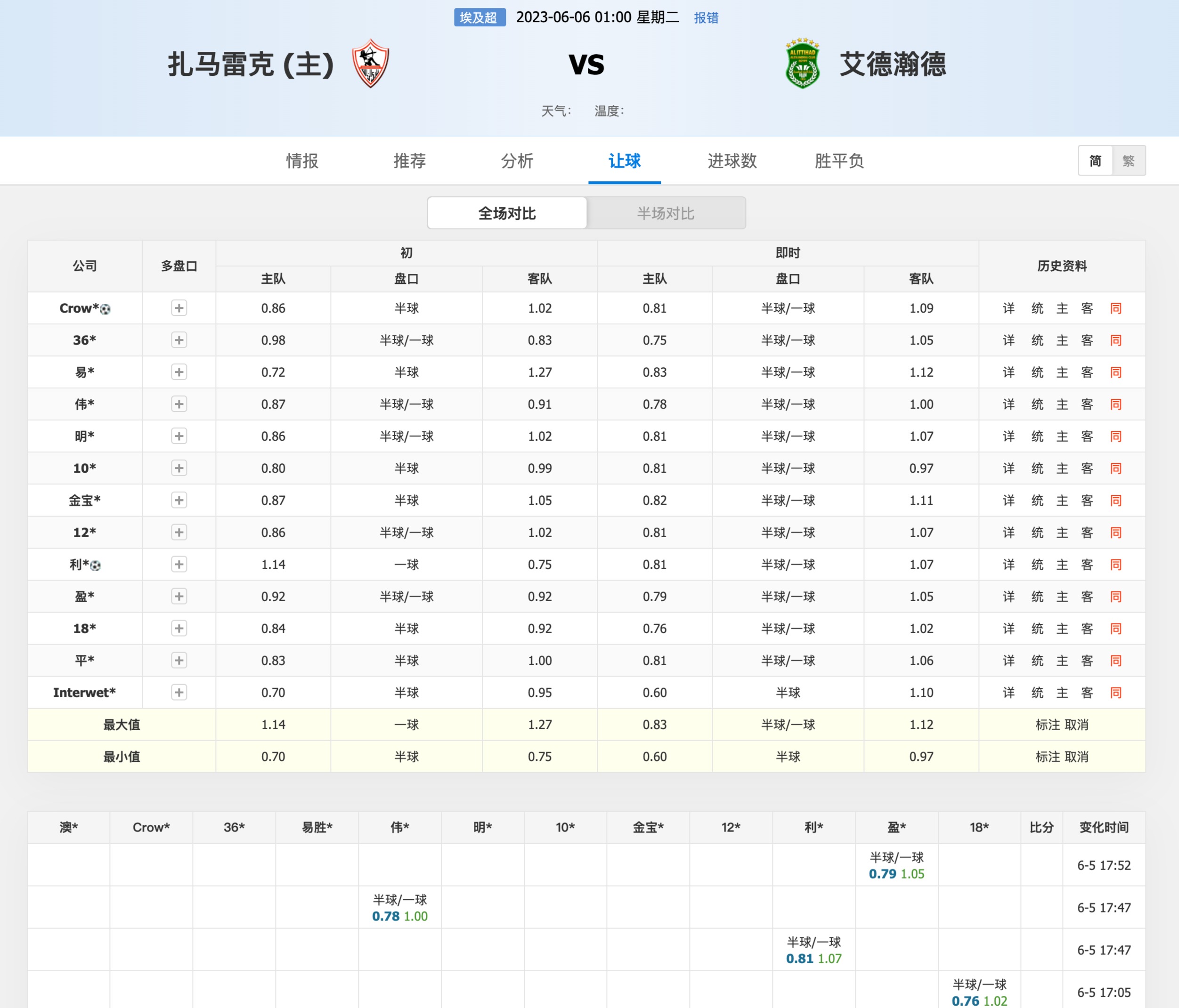1179x1008 pixels.
Task: Open the red 同 icon in Interwet* row
Action: [1116, 693]
